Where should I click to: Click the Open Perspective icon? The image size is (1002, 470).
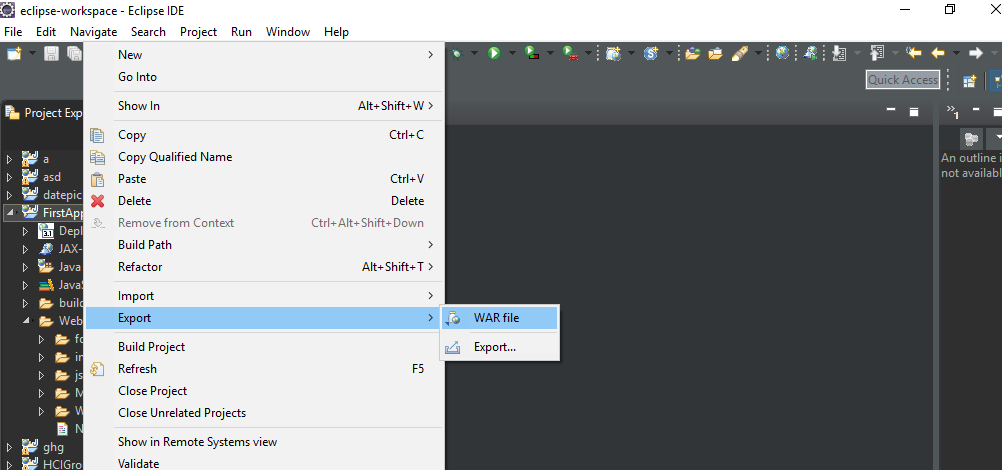point(969,81)
